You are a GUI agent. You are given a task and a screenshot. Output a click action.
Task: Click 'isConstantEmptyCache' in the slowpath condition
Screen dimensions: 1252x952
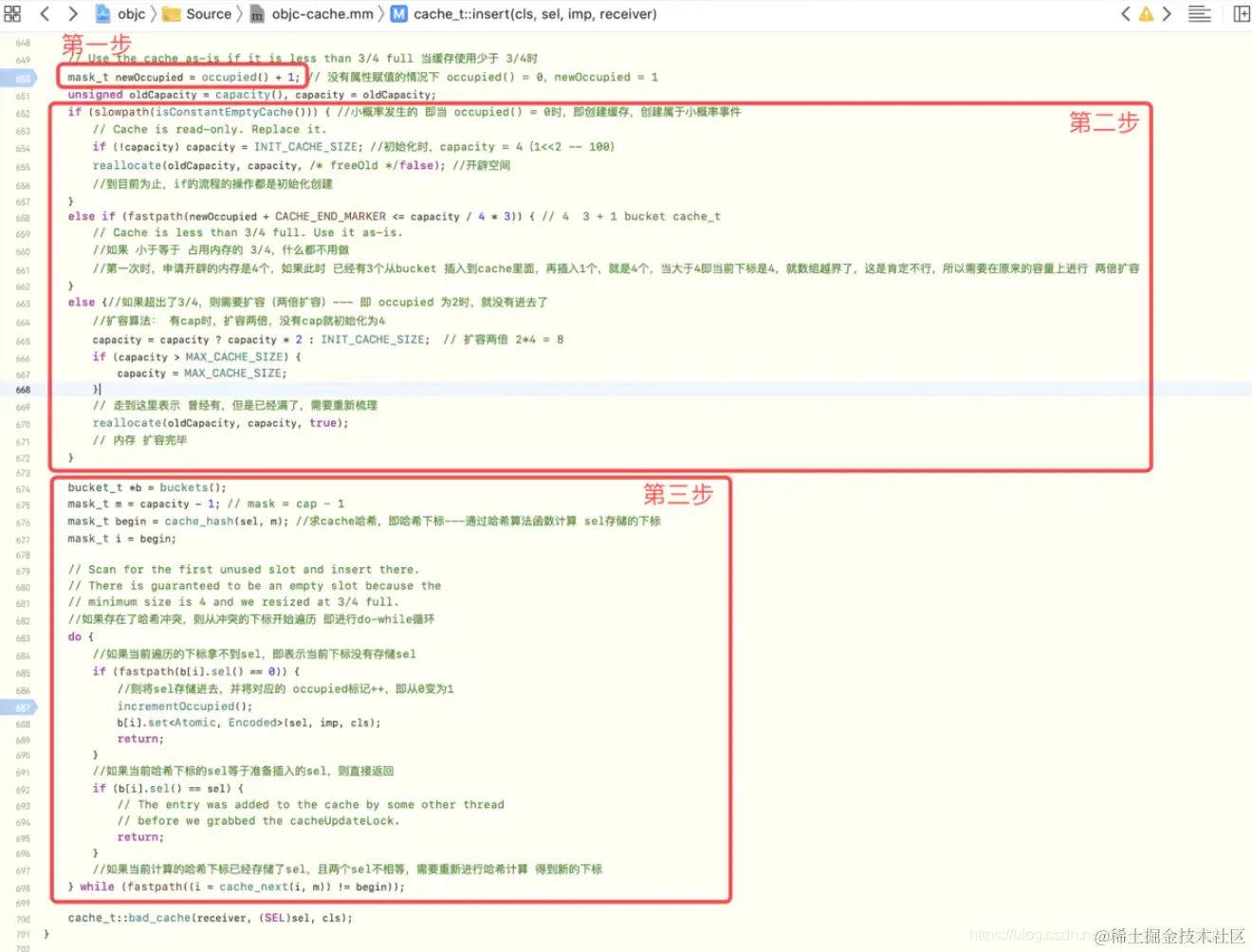coord(225,112)
